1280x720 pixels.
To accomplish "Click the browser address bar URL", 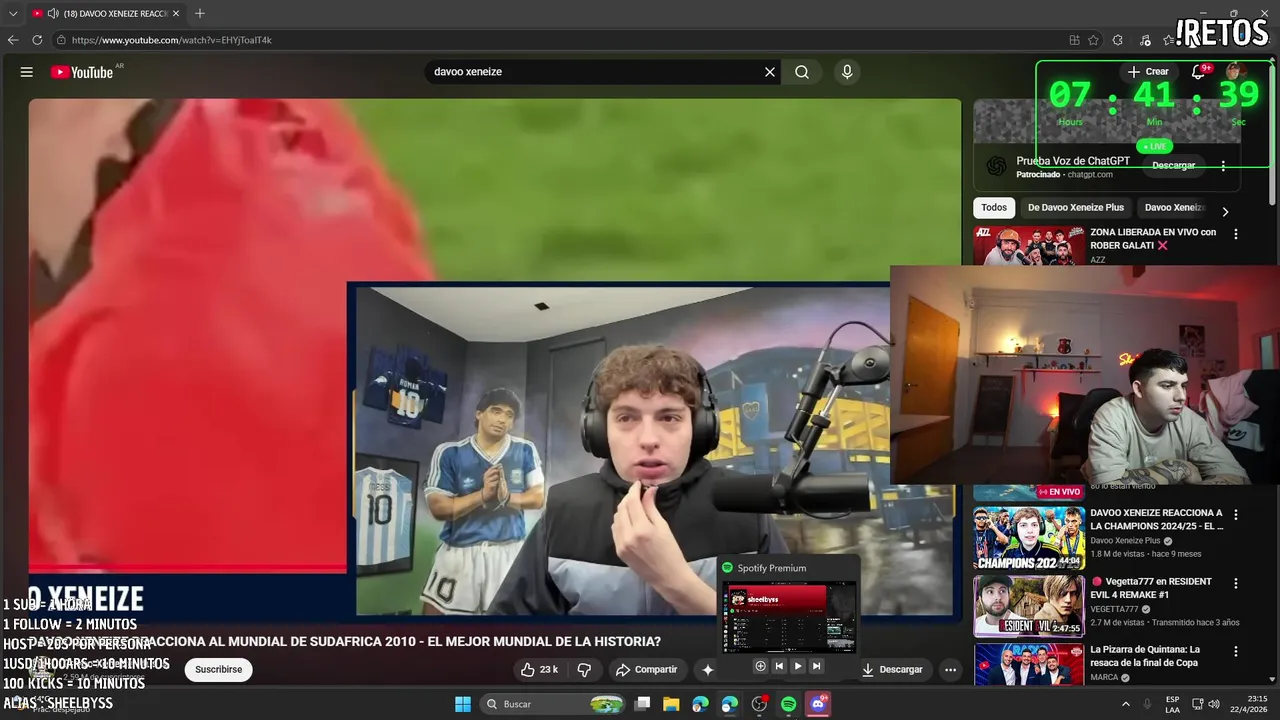I will click(172, 40).
